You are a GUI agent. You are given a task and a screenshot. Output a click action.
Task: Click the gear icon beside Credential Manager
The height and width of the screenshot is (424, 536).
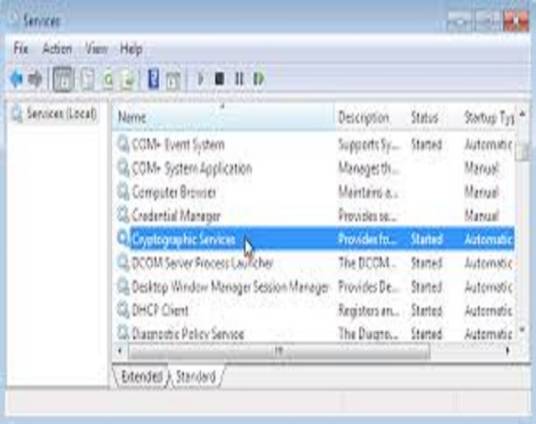(x=123, y=215)
